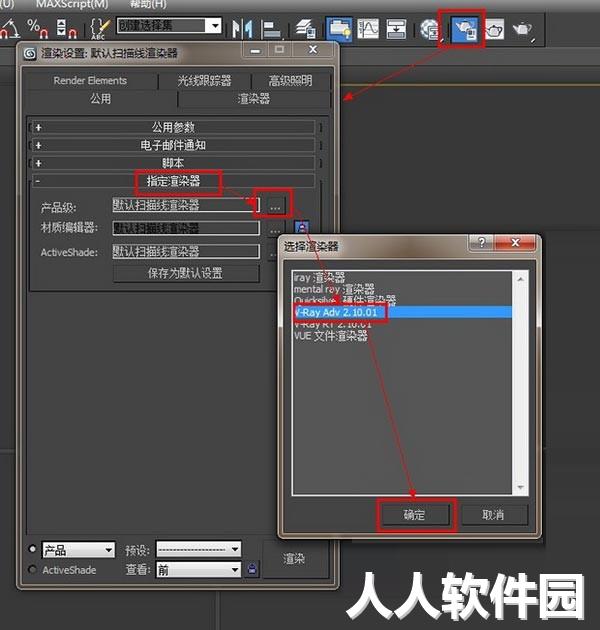Click 取消 in the 选择渲染器 dialog
Image resolution: width=600 pixels, height=630 pixels.
[493, 515]
